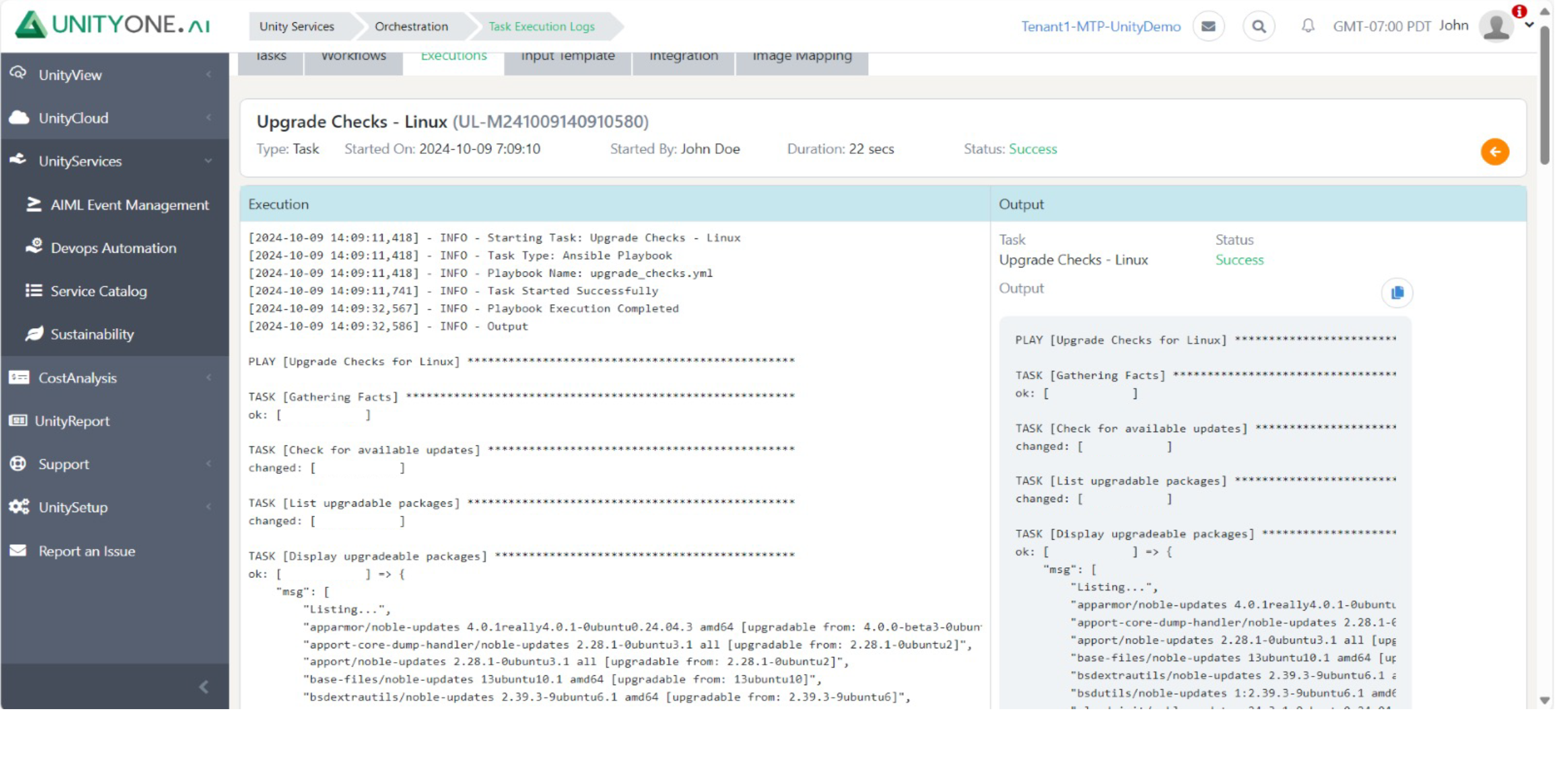Click the GMT-07:00 PDT timezone text
The image size is (1568, 770).
(x=1382, y=26)
